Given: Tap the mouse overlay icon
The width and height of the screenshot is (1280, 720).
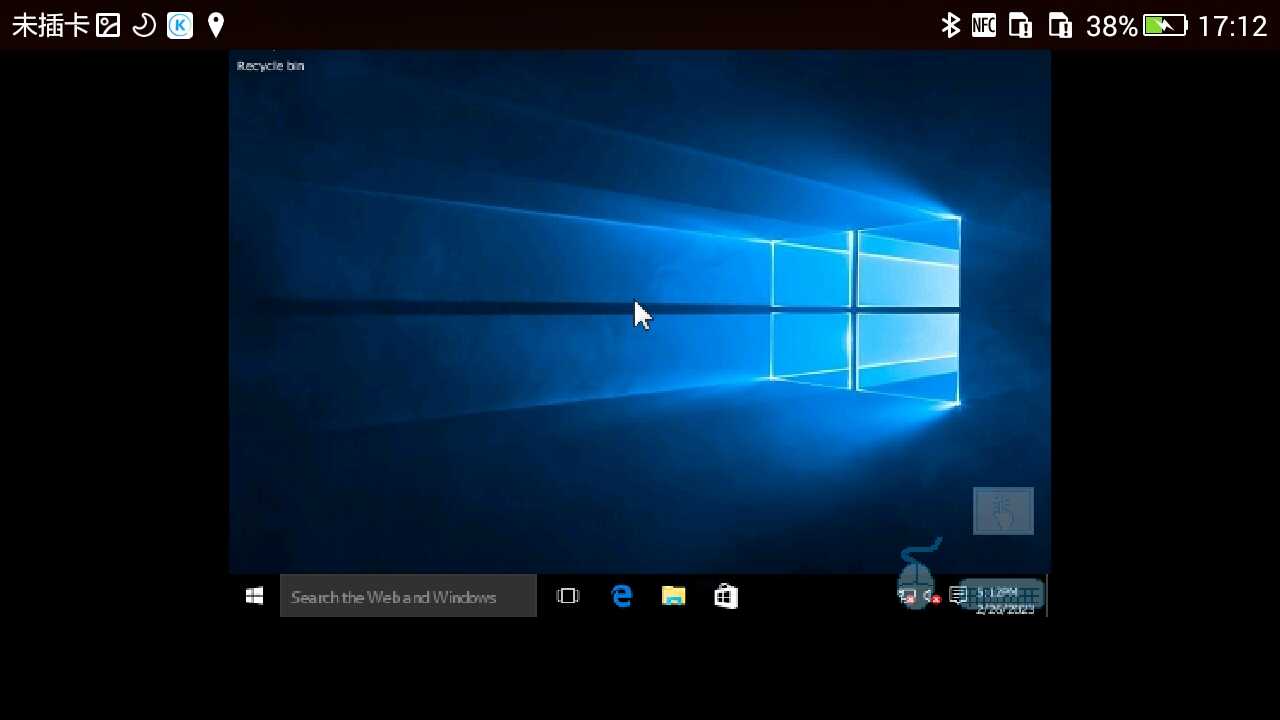Looking at the screenshot, I should pos(916,575).
